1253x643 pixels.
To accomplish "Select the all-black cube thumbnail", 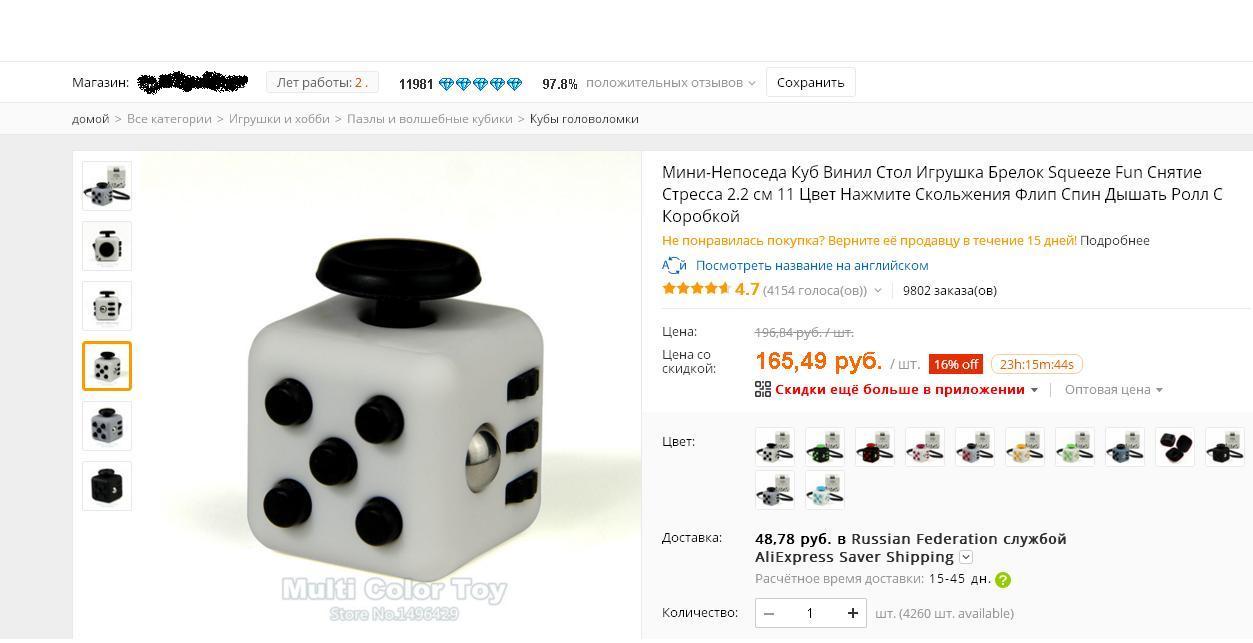I will coord(107,486).
